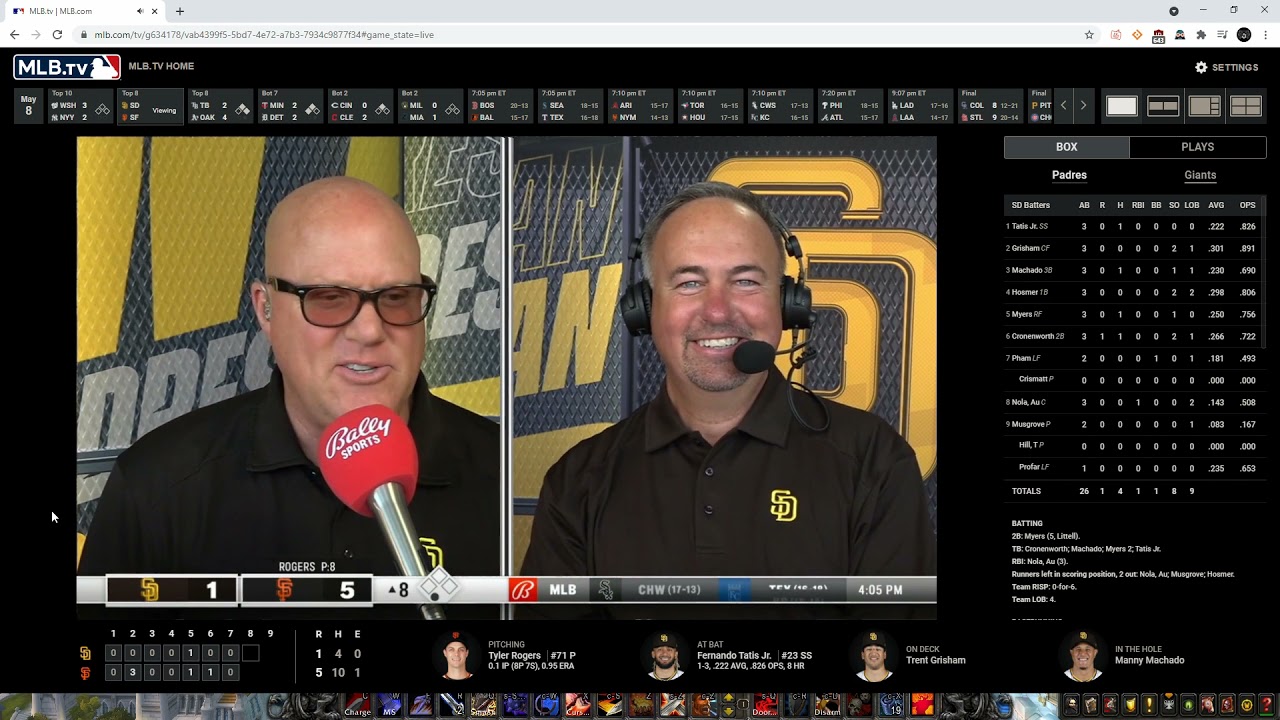Select the SEA vs TEX game tile
Screen dimensions: 1280x720
tap(571, 106)
